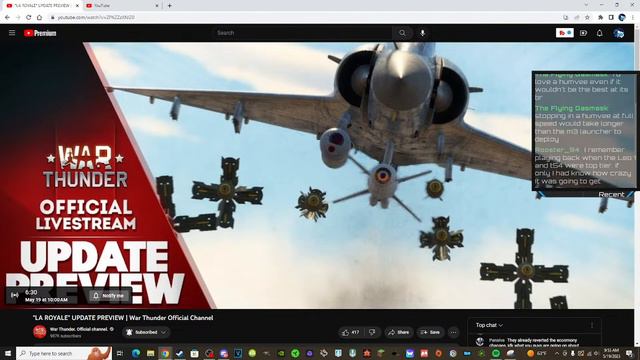640x360 pixels.
Task: Click the video title LA ROYALE UPDATE PREVIEW
Action: coord(123,318)
